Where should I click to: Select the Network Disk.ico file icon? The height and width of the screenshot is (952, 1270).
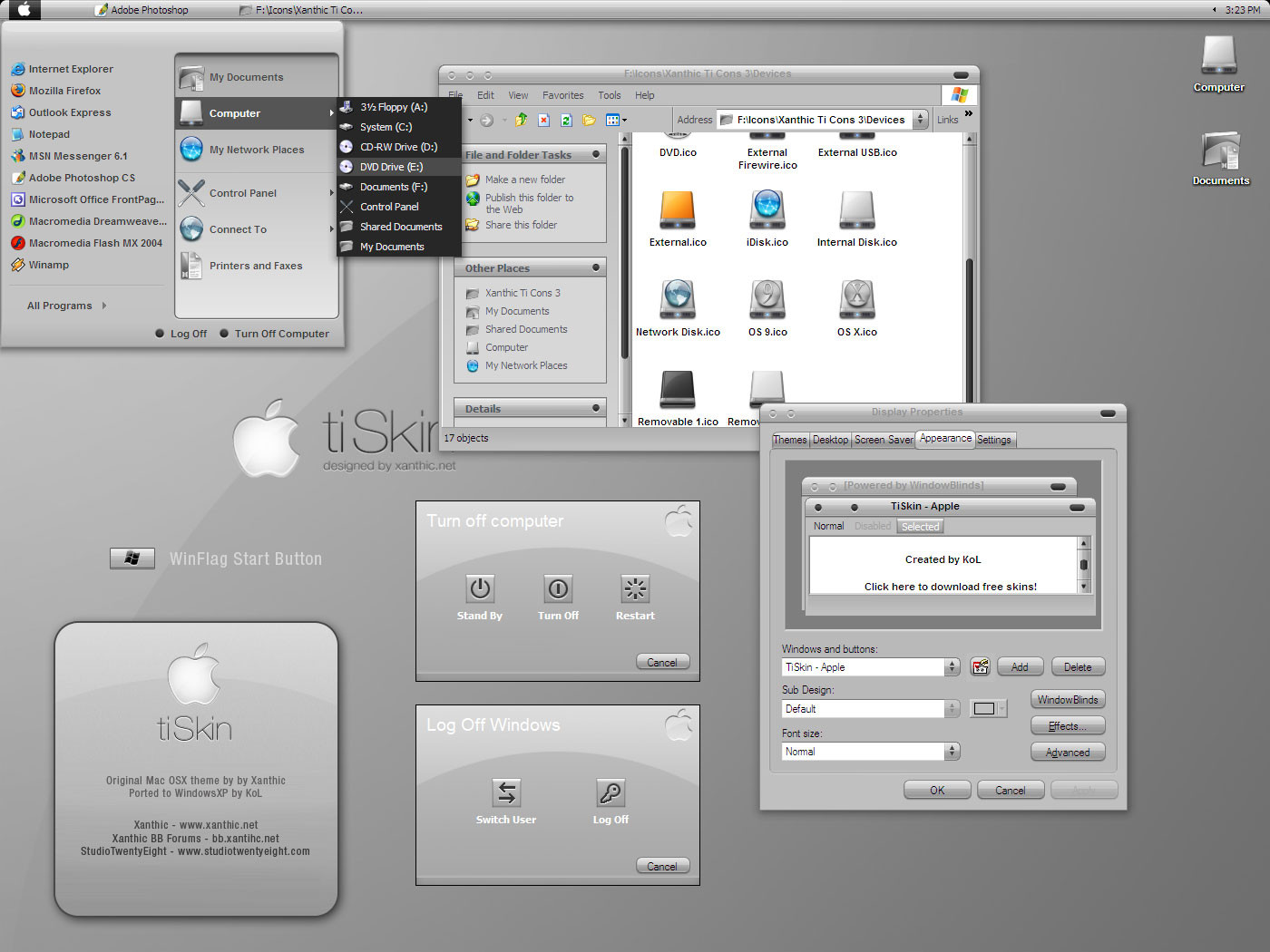[678, 300]
